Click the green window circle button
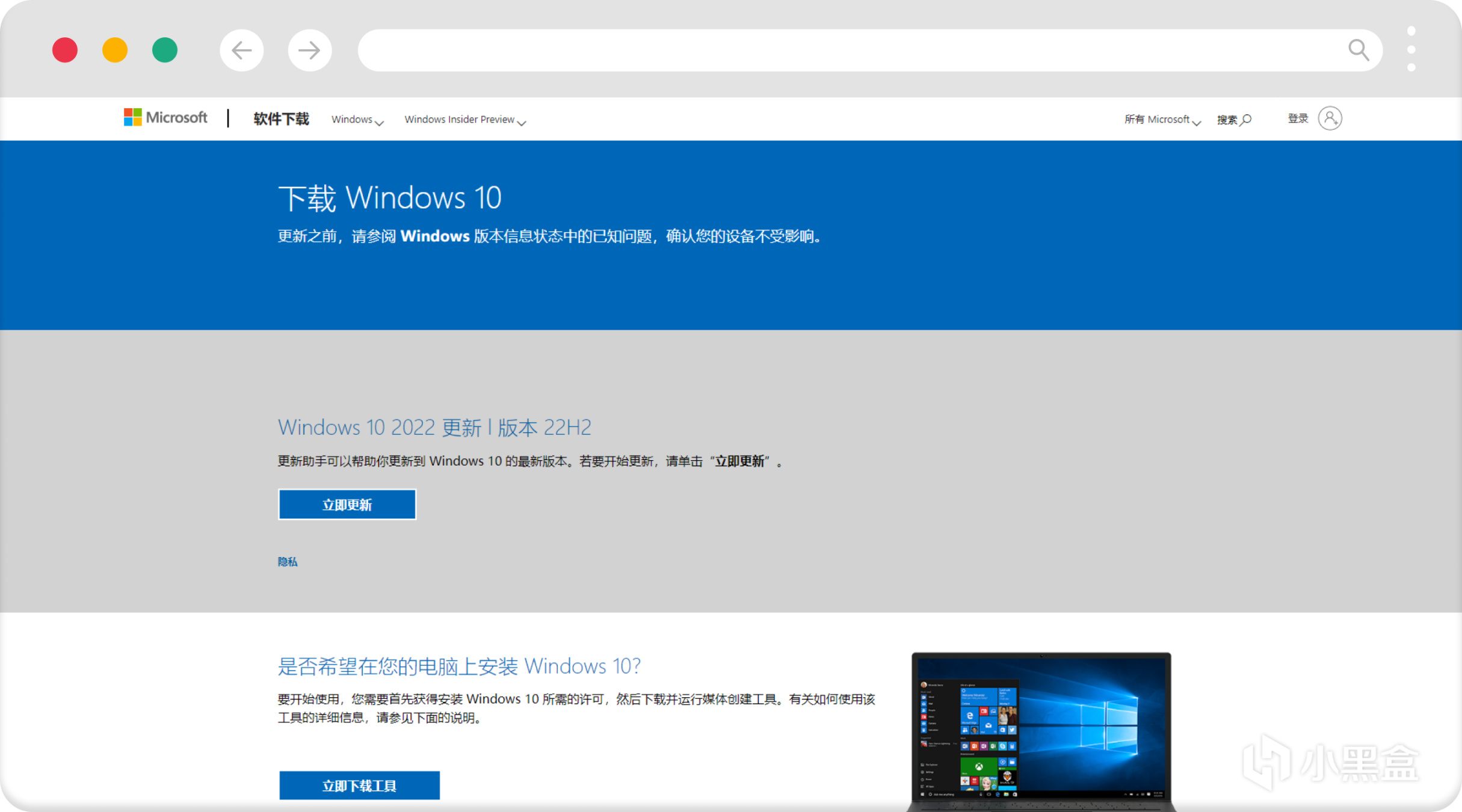This screenshot has height=812, width=1462. coord(165,50)
